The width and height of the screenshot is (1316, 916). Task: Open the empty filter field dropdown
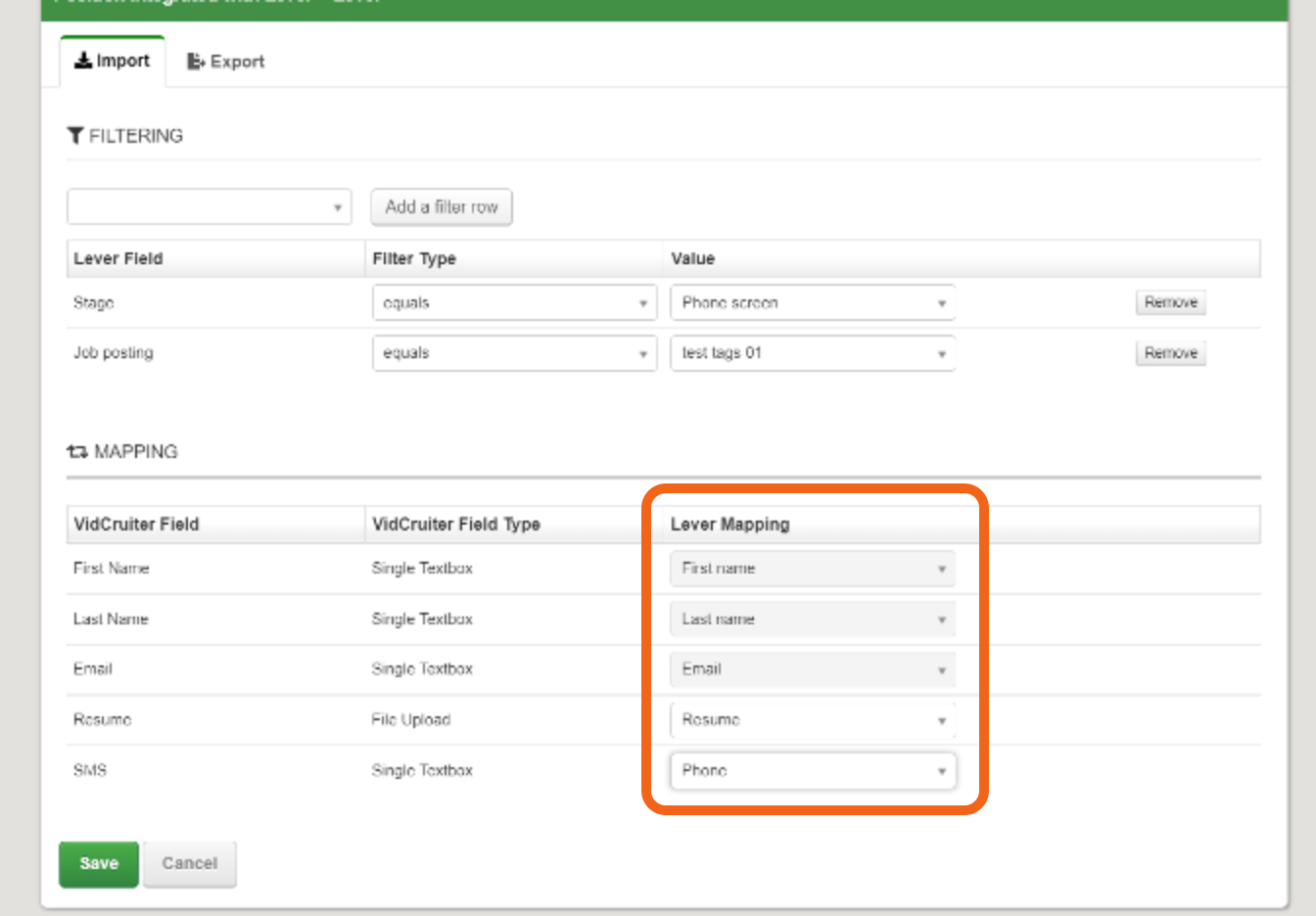[209, 206]
